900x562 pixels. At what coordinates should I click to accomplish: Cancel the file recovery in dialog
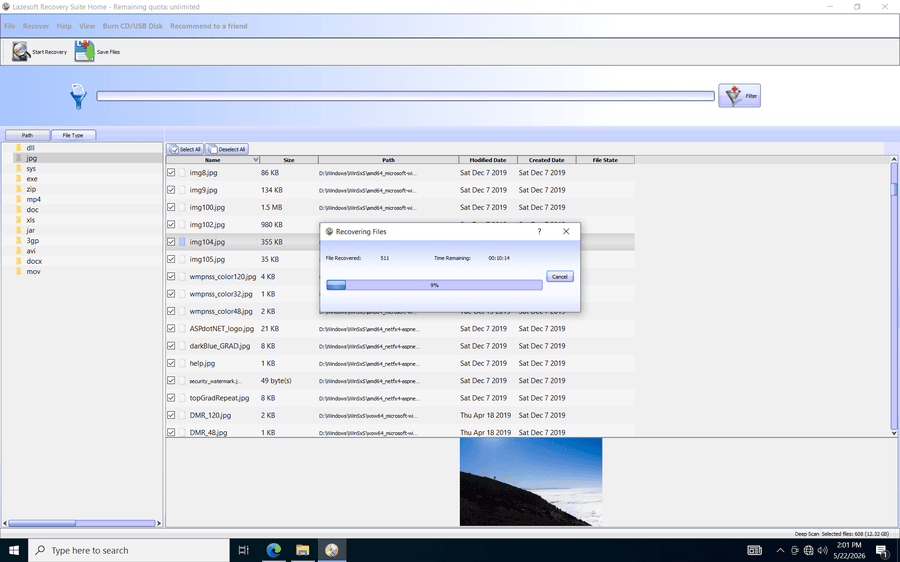coord(560,277)
